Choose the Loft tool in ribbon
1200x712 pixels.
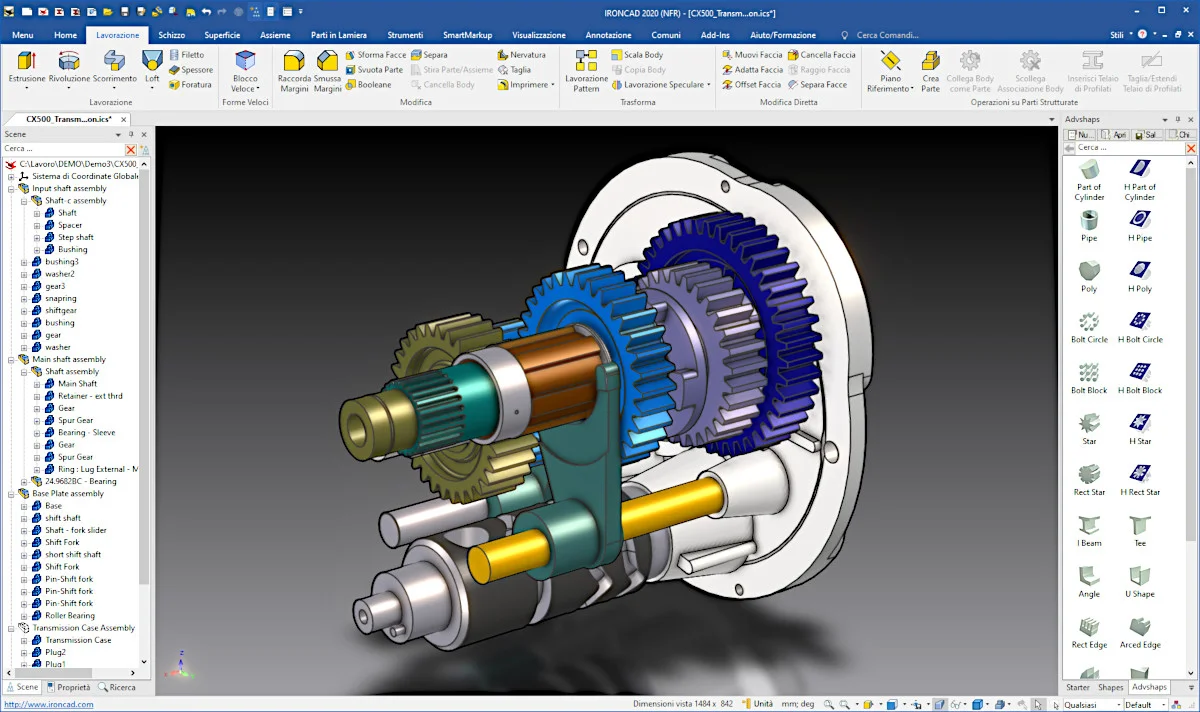coord(152,67)
